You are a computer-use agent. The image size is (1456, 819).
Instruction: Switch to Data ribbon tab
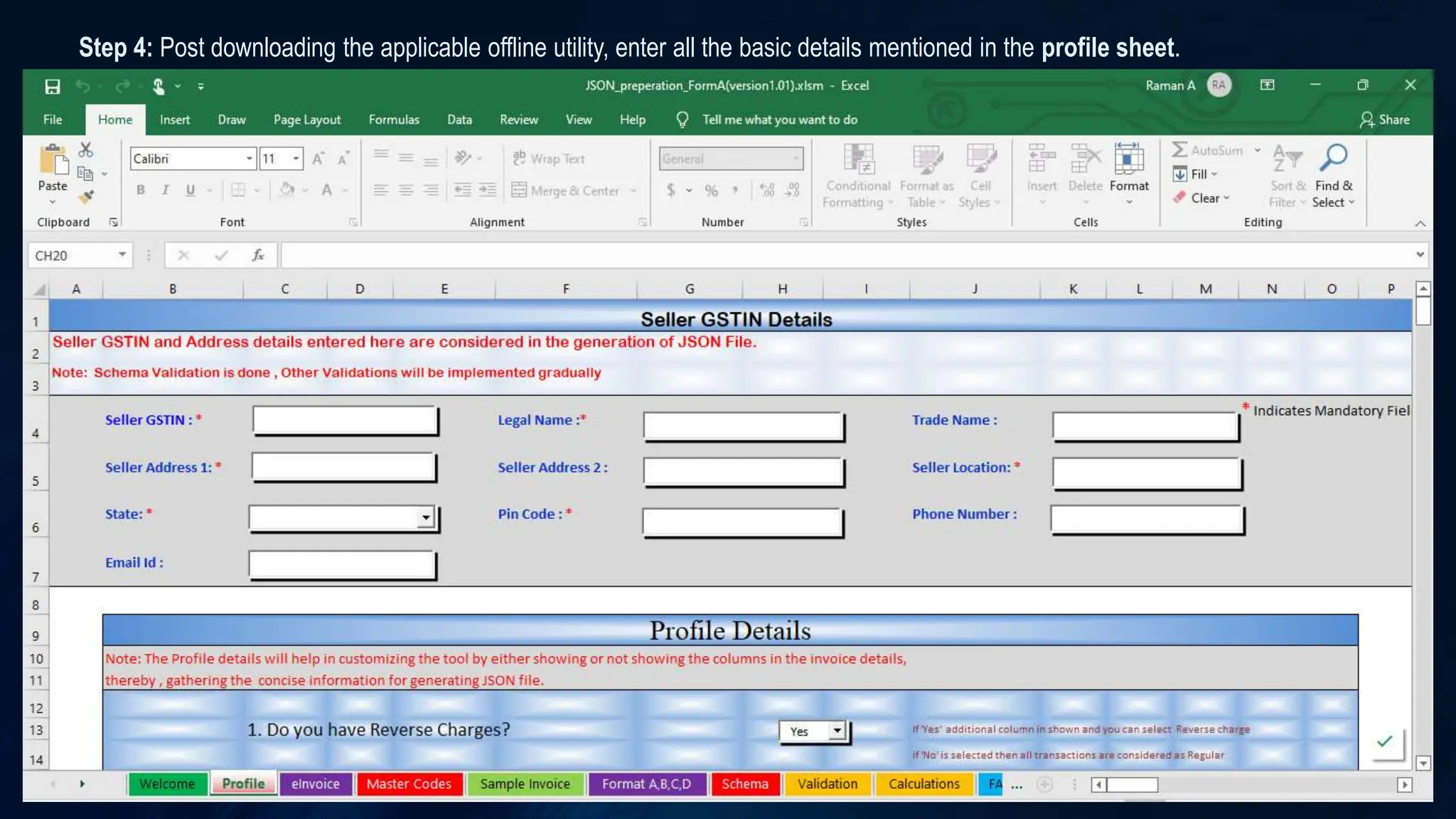pyautogui.click(x=459, y=119)
